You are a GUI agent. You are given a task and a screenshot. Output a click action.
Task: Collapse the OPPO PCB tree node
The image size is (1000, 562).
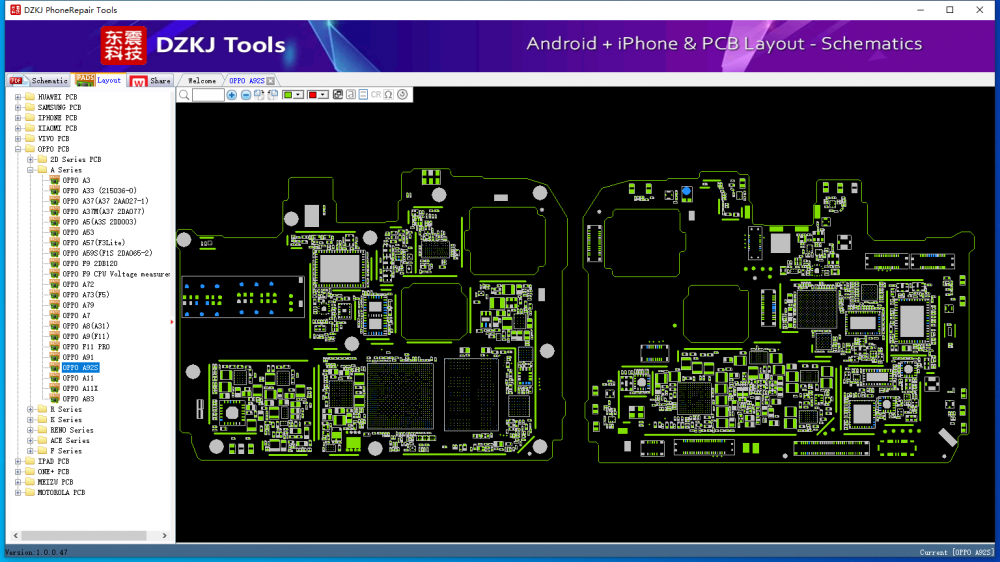click(x=18, y=149)
